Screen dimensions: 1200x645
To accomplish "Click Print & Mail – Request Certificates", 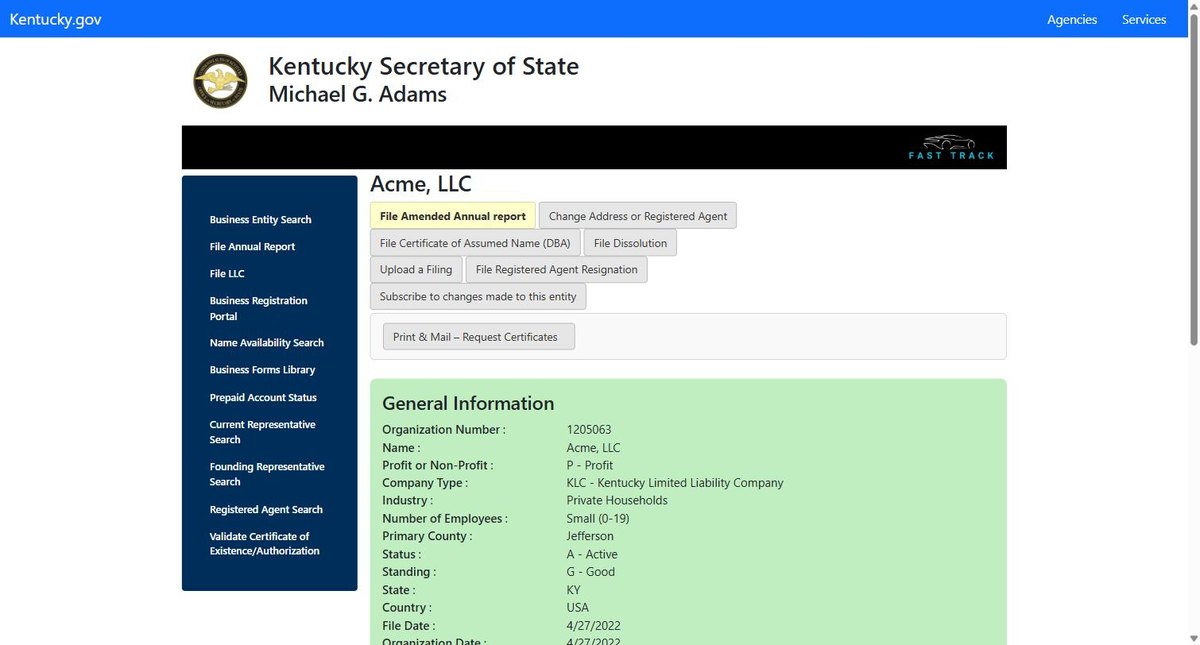I will (479, 337).
